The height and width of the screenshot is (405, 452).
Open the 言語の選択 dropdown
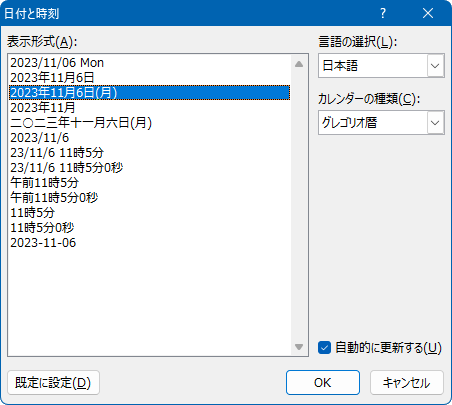(x=435, y=66)
